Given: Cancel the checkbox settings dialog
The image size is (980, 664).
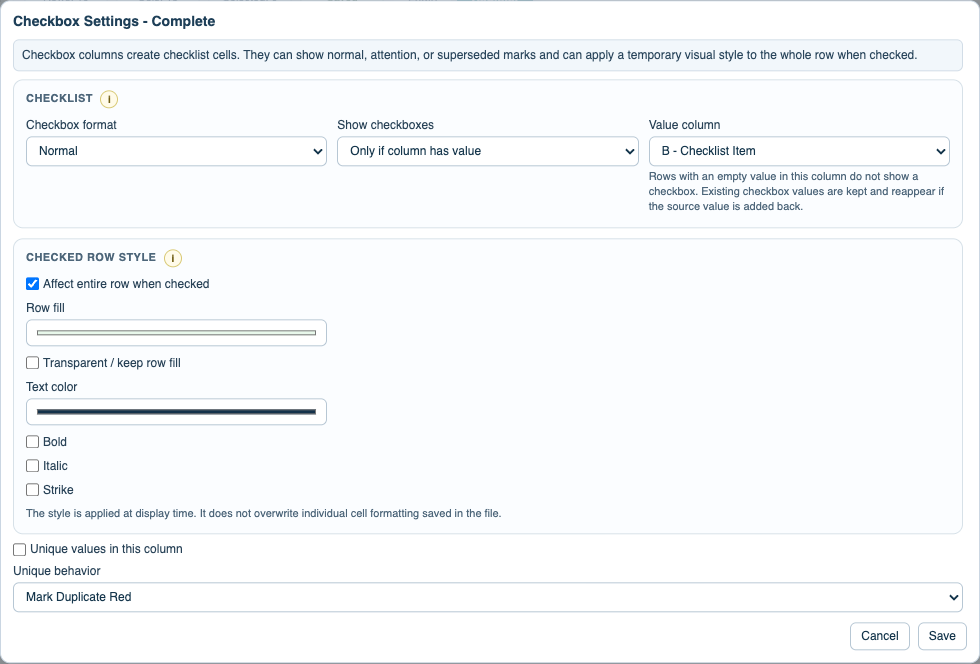Looking at the screenshot, I should coord(879,636).
